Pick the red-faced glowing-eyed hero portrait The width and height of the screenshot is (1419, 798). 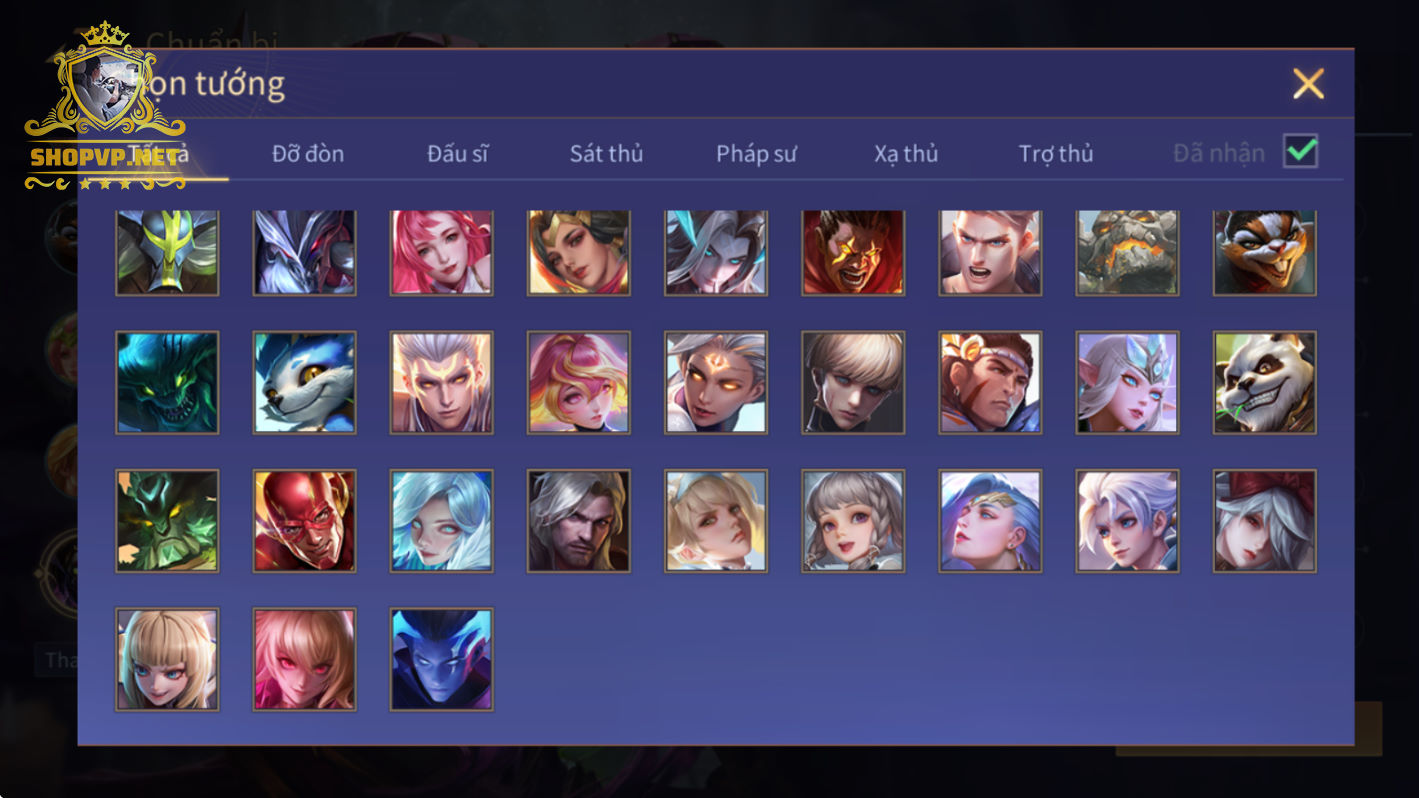[853, 252]
